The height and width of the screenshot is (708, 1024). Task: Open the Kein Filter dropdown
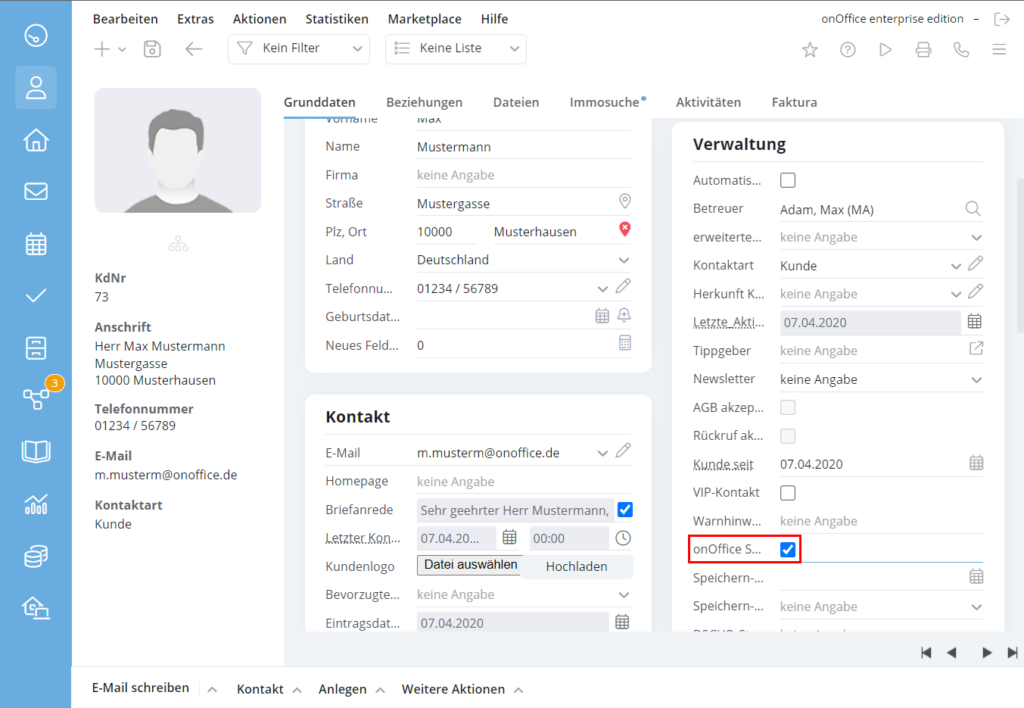click(298, 47)
